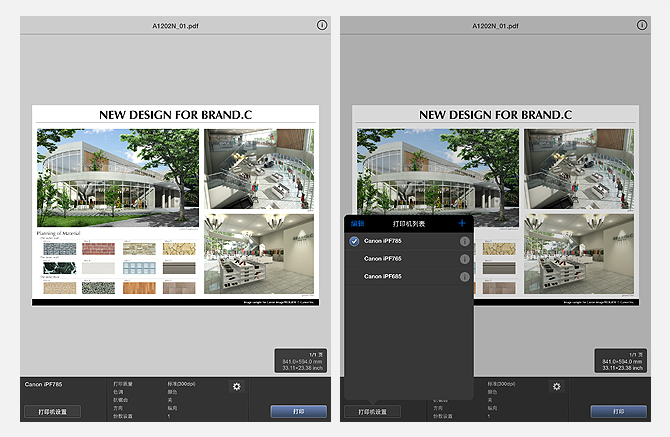Open print settings gear in left screen

(237, 387)
